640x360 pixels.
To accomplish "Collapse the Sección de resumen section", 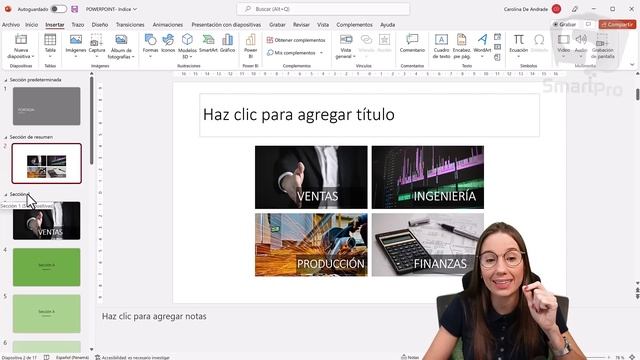I will [6, 138].
